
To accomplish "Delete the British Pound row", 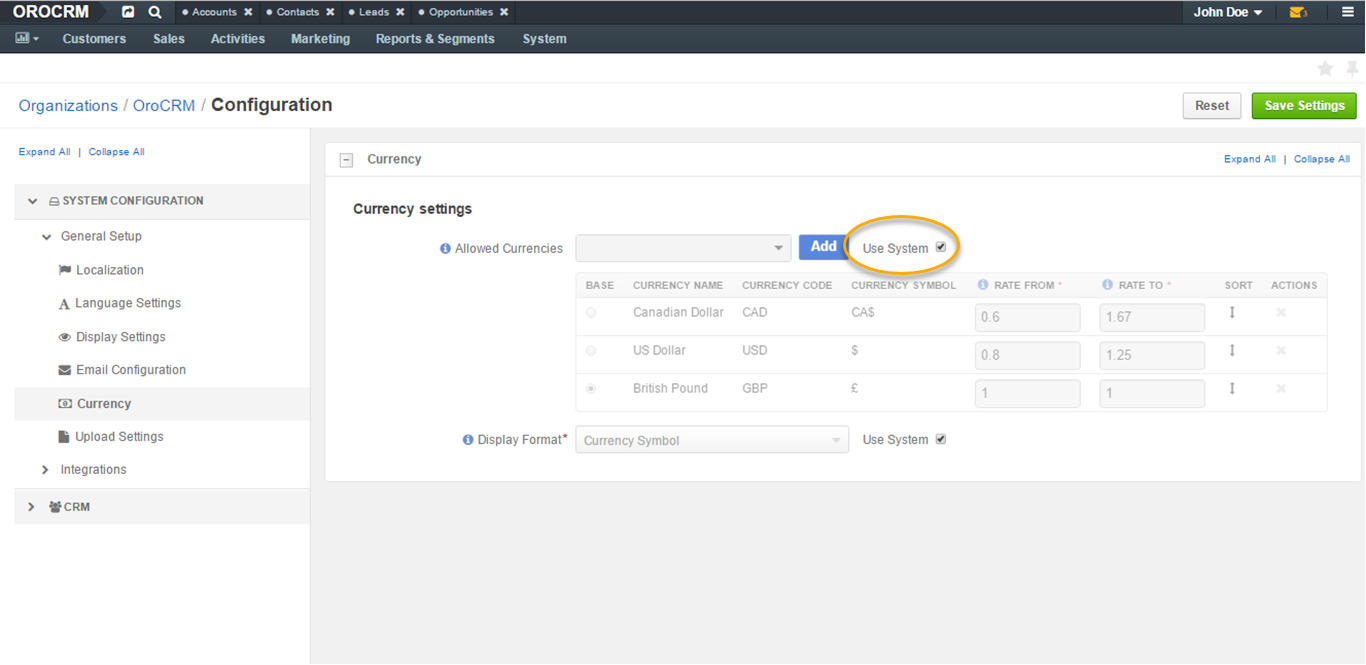I will tap(1281, 389).
